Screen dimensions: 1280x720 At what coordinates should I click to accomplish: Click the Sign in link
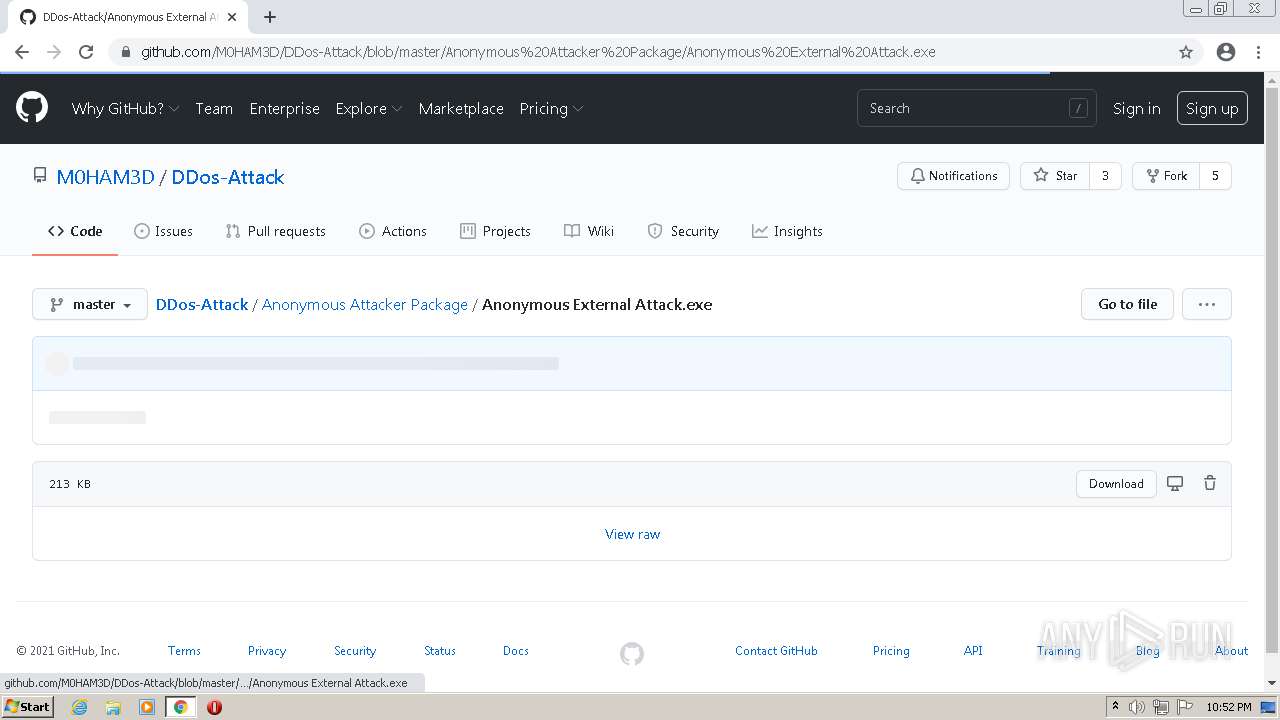point(1137,108)
